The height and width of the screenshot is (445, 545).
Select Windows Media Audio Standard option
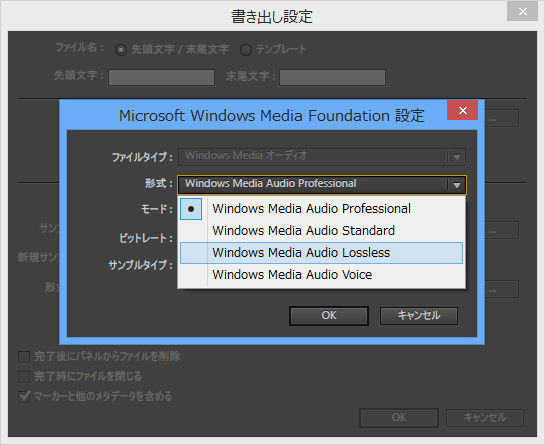click(x=322, y=231)
